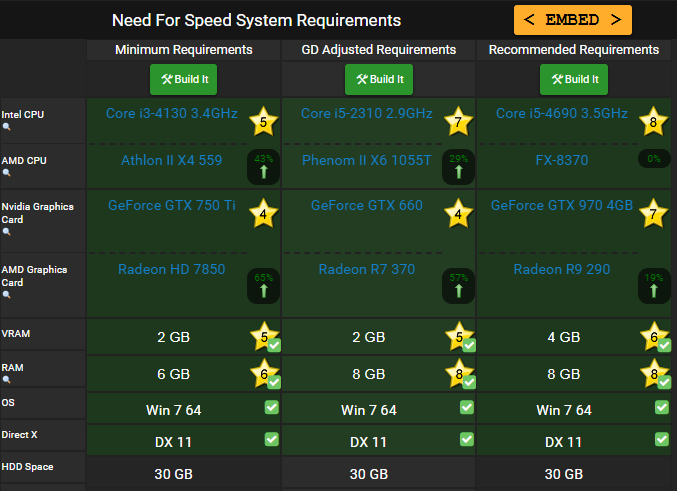Viewport: 677px width, 491px height.
Task: Click star rating 4 beside GeForce GTX 660
Action: click(x=459, y=213)
